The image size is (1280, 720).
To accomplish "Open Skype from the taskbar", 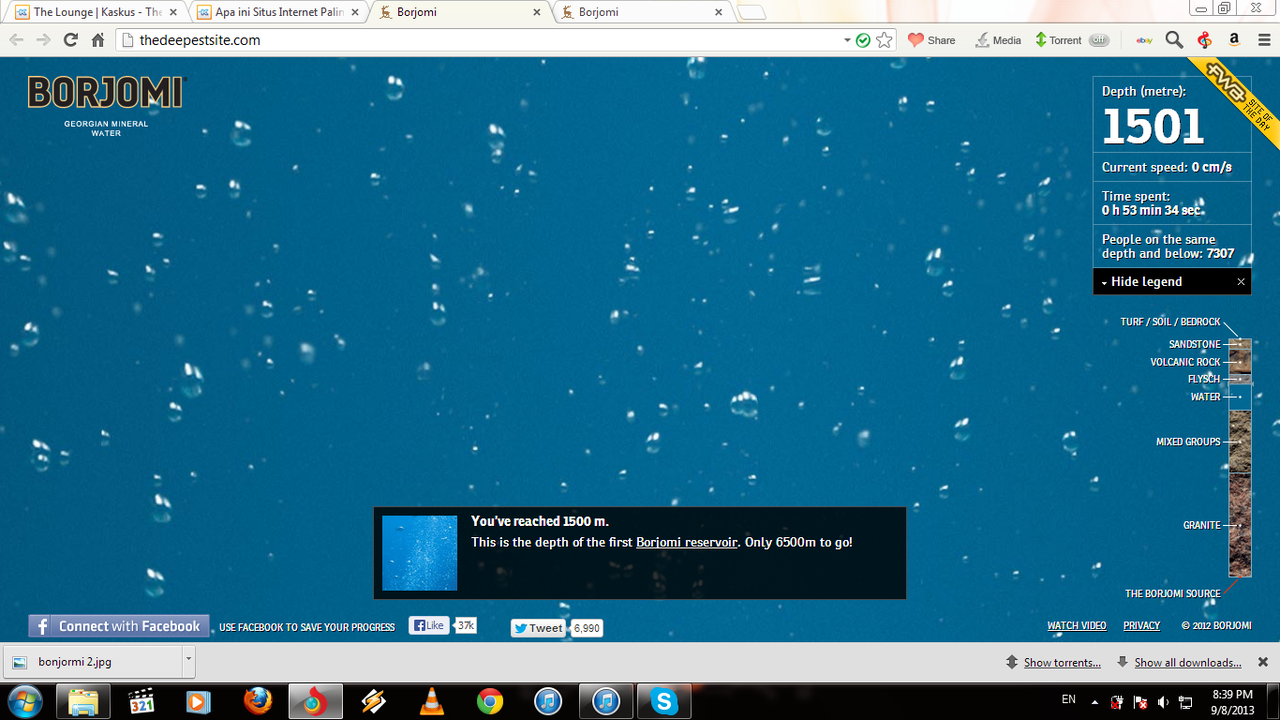I will [664, 701].
